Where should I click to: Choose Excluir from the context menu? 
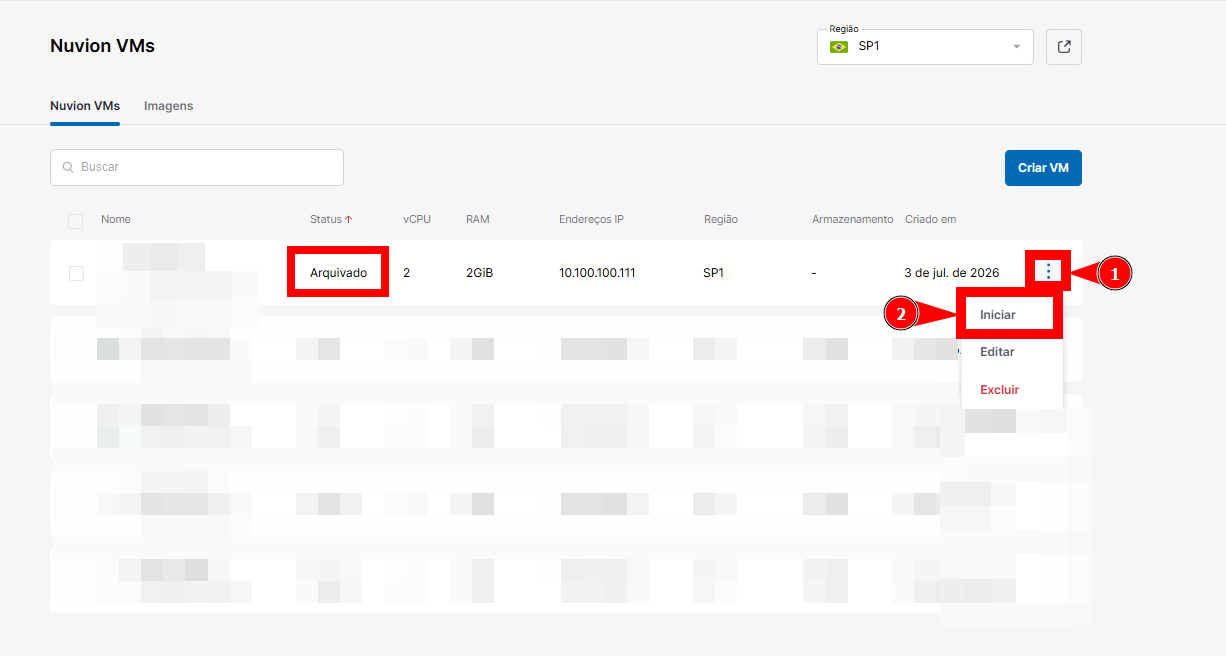[x=999, y=390]
